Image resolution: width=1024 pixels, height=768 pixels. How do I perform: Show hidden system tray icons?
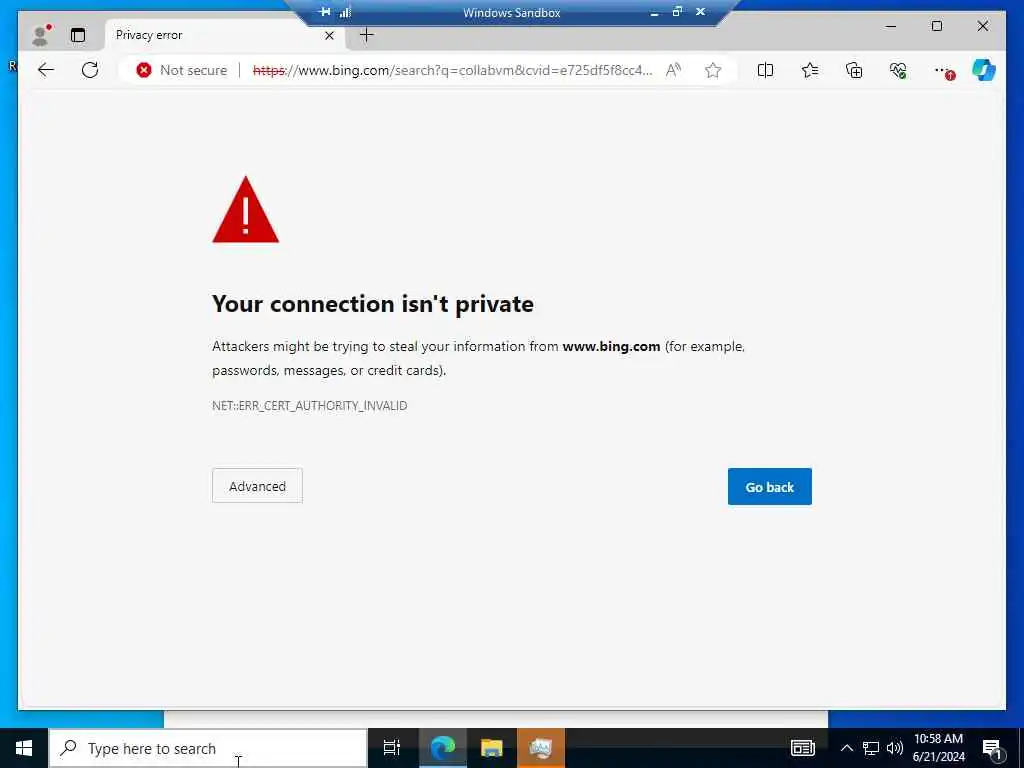coord(846,748)
